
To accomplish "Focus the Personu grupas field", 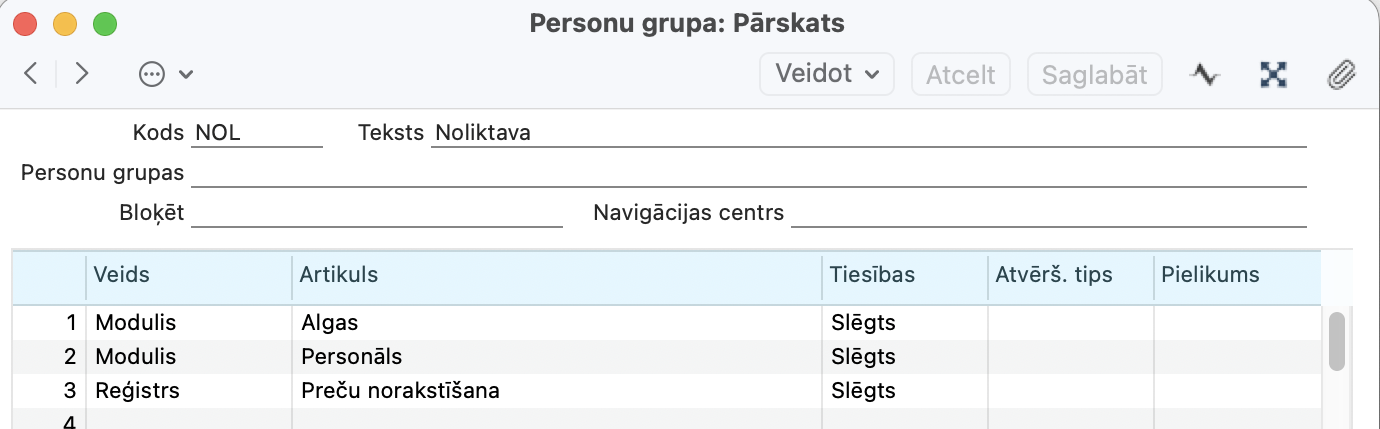I will coord(748,173).
